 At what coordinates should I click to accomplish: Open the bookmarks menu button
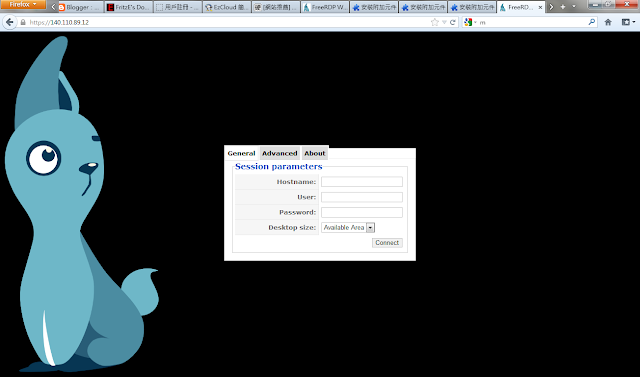pyautogui.click(x=628, y=22)
